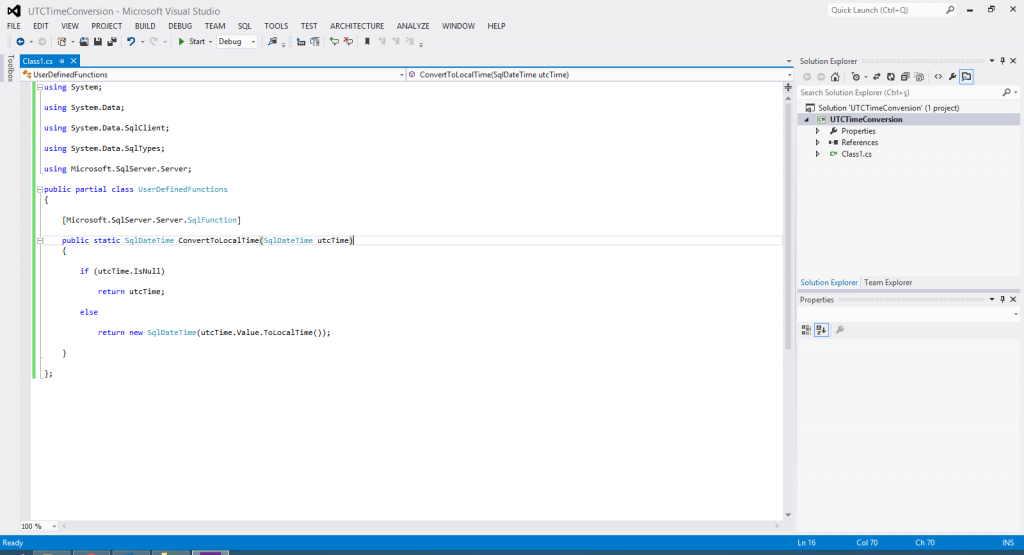Image resolution: width=1024 pixels, height=555 pixels.
Task: Close the Class1.cs tab
Action: click(x=74, y=61)
